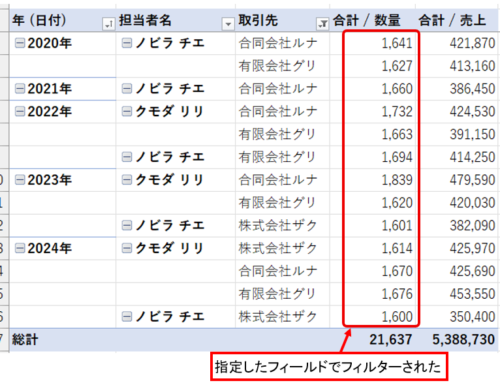Collapse the 2021年 group
The image size is (500, 383).
point(20,89)
